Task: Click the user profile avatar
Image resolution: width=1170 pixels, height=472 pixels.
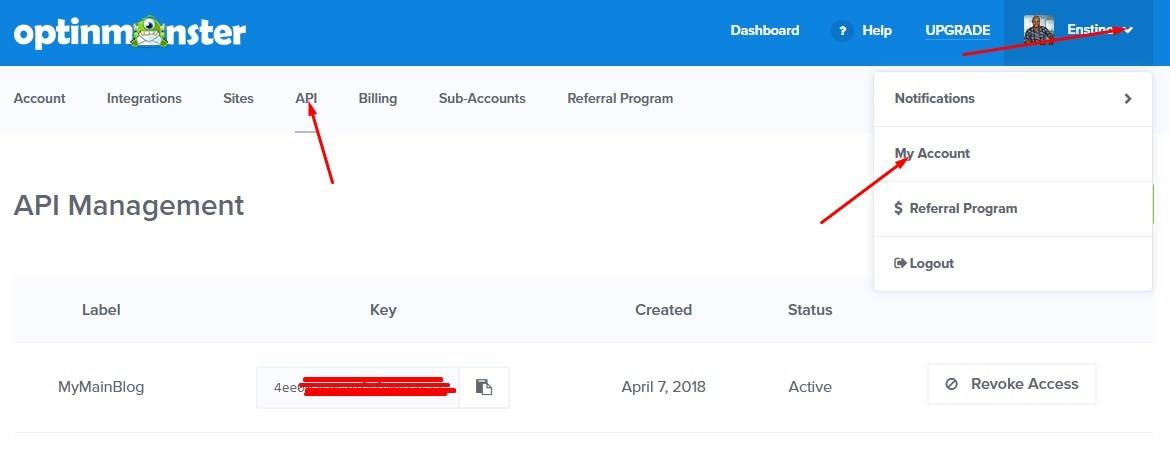Action: [1039, 30]
